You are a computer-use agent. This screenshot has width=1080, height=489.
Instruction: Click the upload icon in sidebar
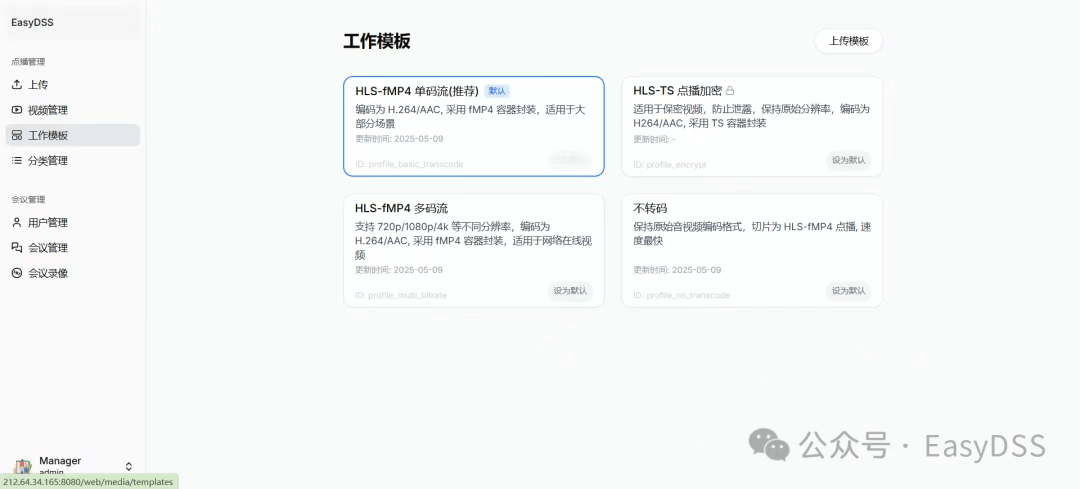click(x=16, y=85)
